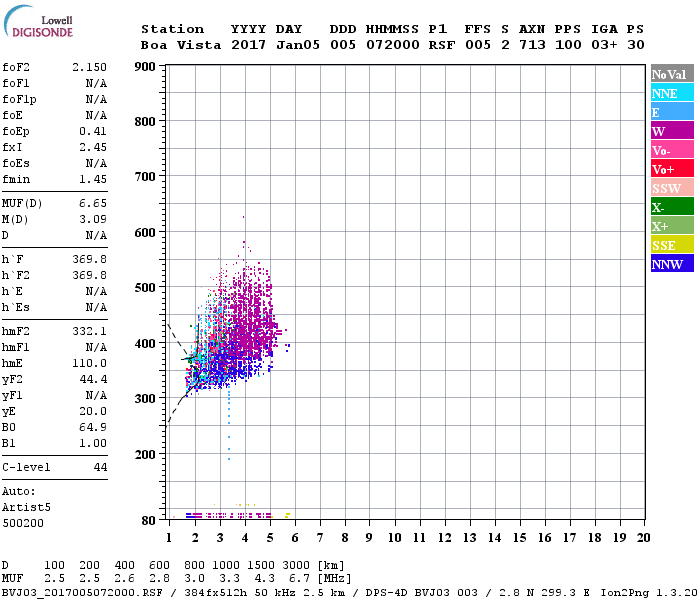Click the M(D) value 3.09

[x=93, y=220]
